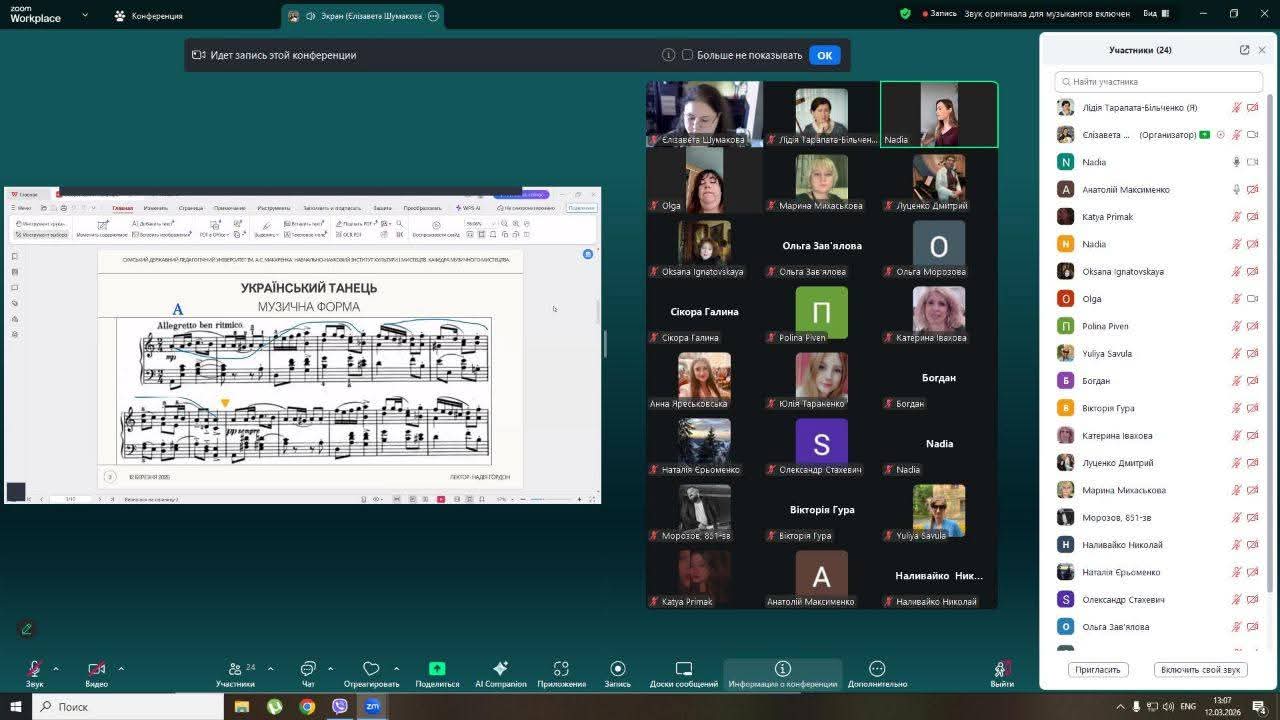
Task: Expand video options arrow next to Видео
Action: [121, 668]
